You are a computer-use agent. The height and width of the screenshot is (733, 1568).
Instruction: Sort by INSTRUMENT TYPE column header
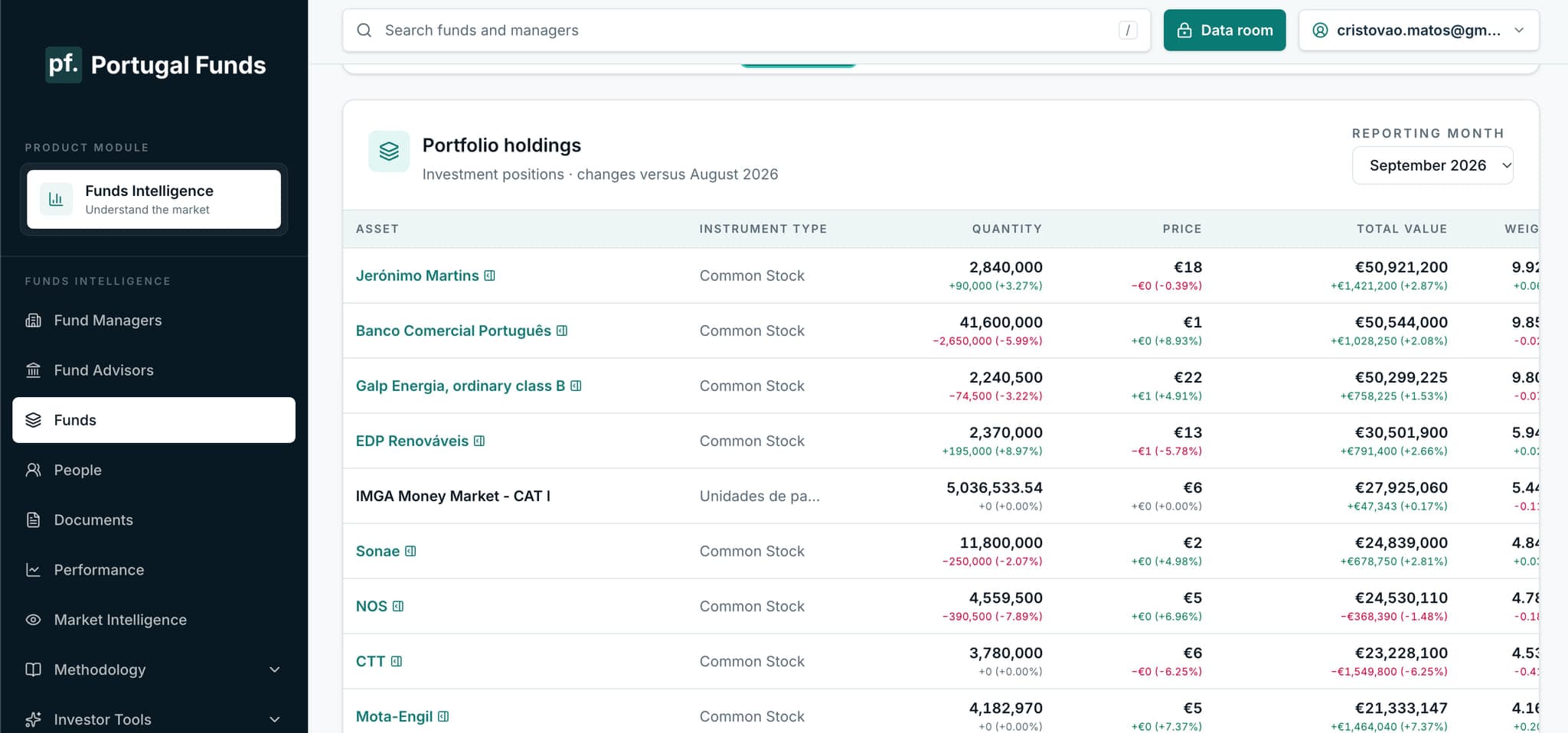pyautogui.click(x=763, y=229)
